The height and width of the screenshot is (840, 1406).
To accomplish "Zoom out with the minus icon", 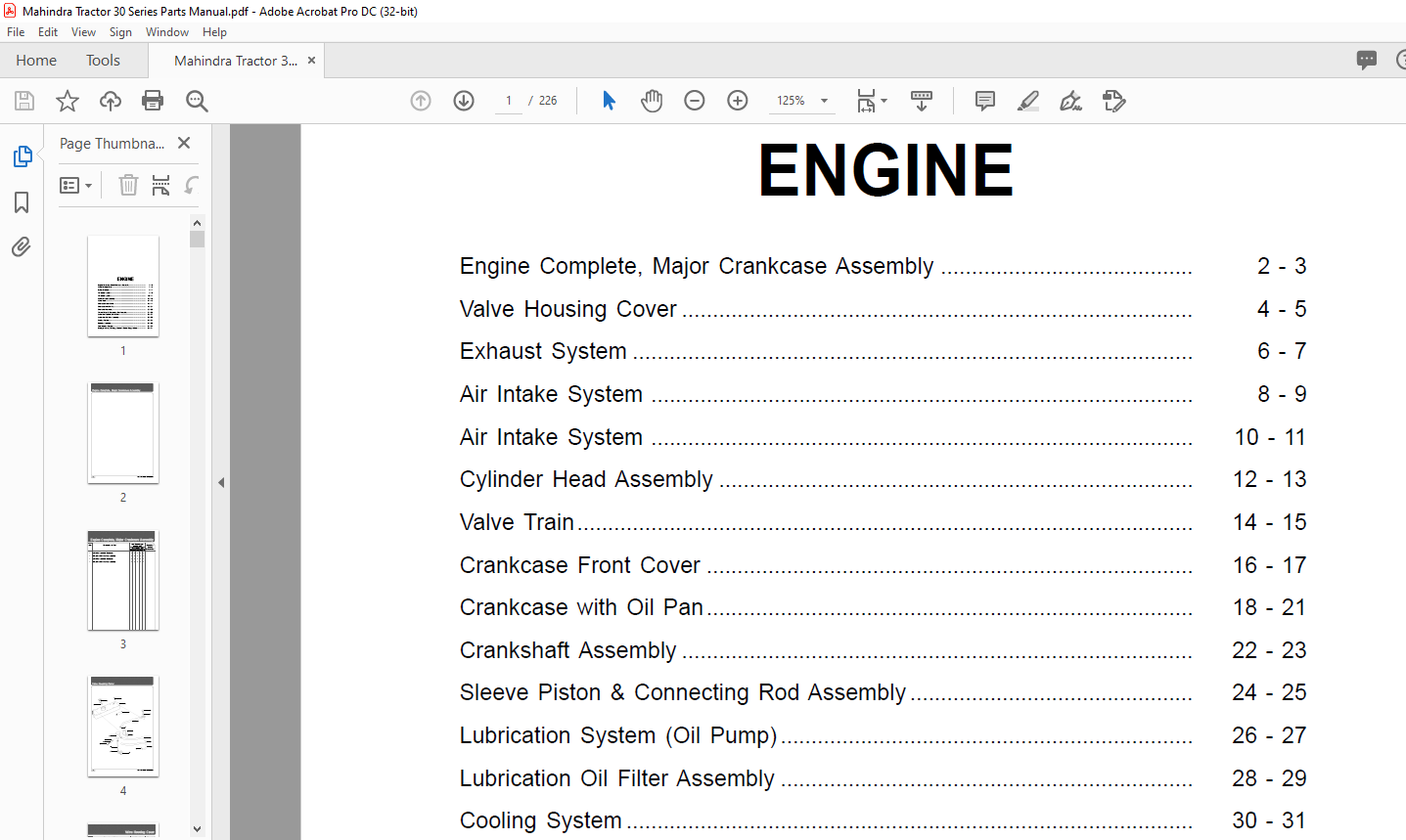I will tap(695, 101).
